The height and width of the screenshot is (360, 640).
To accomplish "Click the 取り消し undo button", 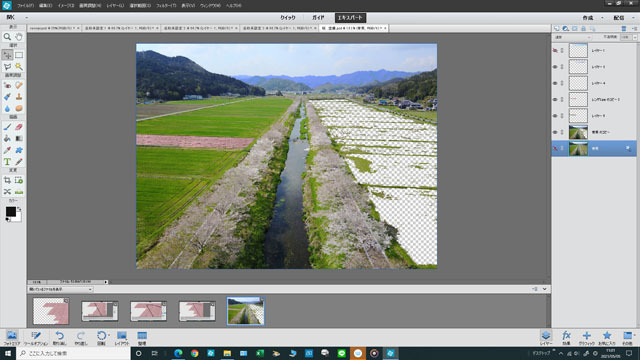I will 60,338.
